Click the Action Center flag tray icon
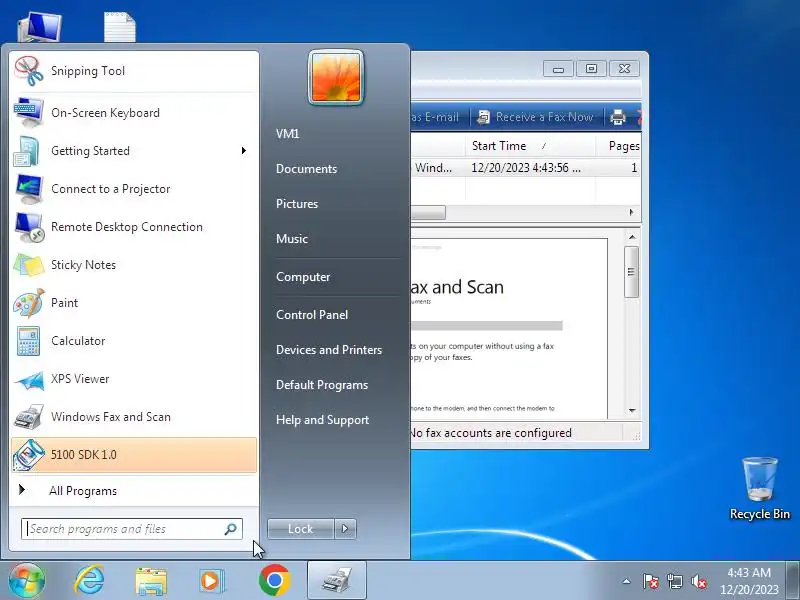Screen dimensions: 800x600 (x=650, y=581)
